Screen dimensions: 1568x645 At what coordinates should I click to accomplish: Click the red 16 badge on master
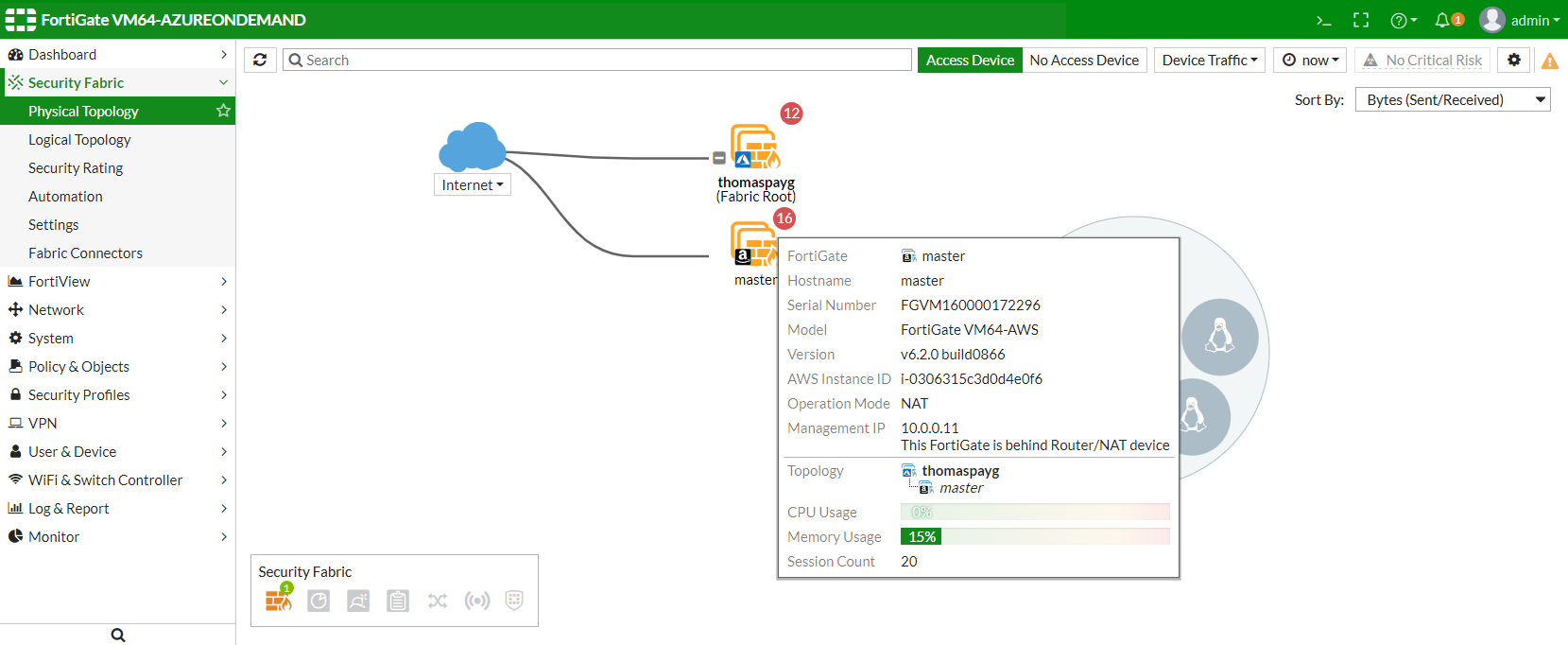click(784, 218)
